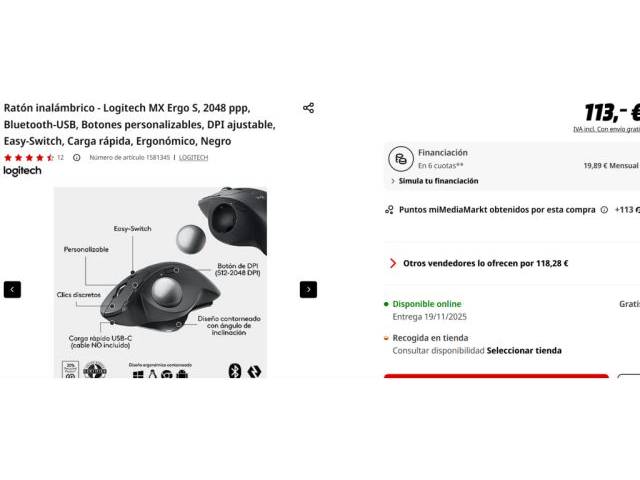Show previous product image with left arrow
This screenshot has height=480, width=640.
click(x=12, y=290)
